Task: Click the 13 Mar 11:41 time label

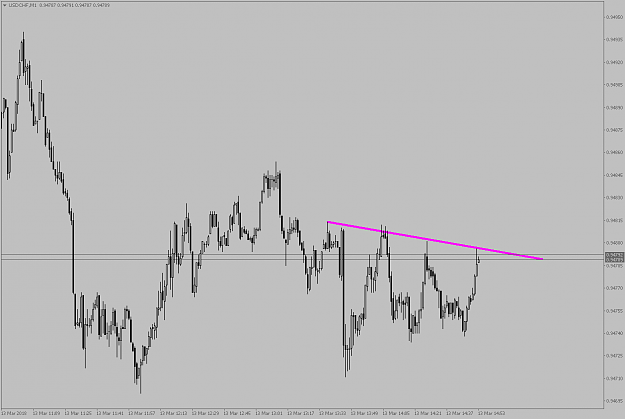Action: tap(110, 413)
